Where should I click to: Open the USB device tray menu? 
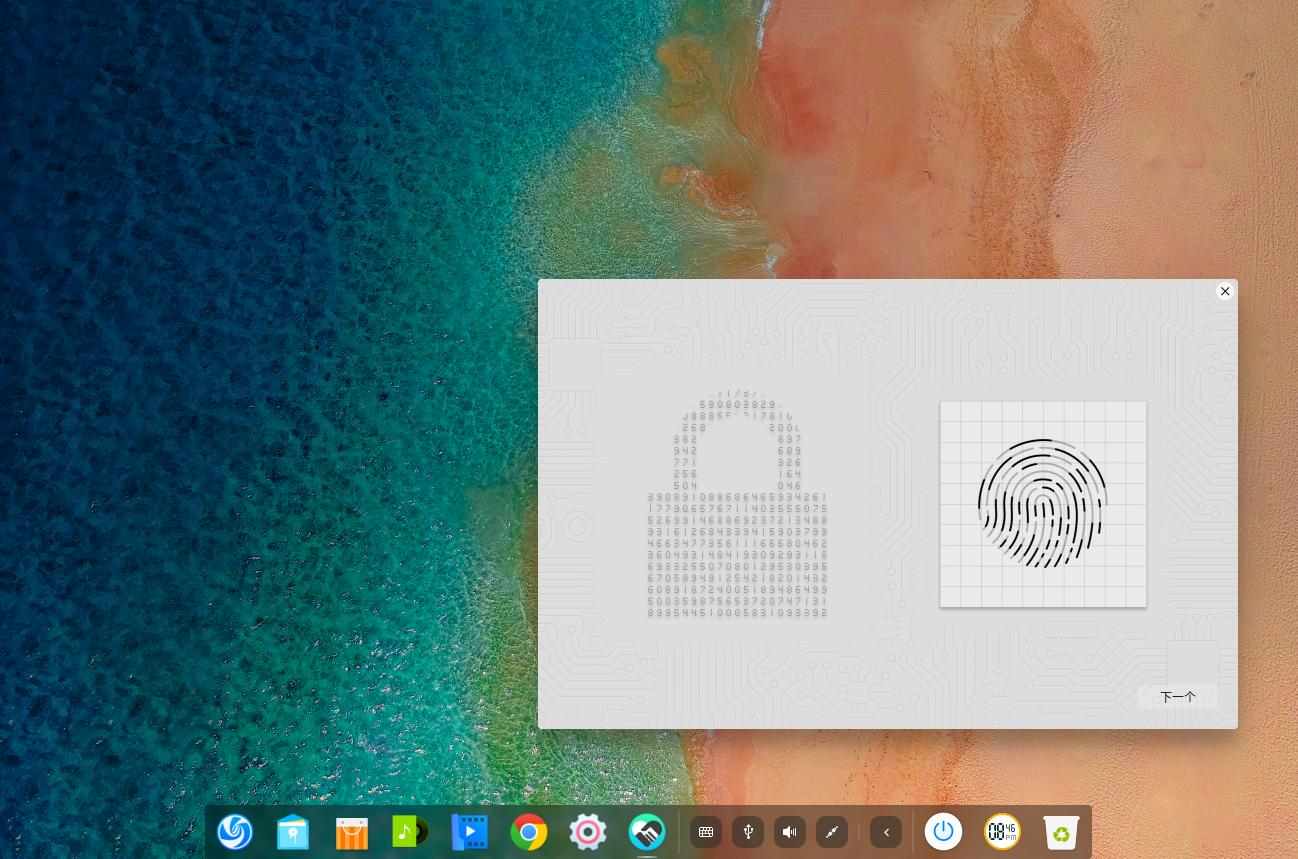tap(748, 832)
